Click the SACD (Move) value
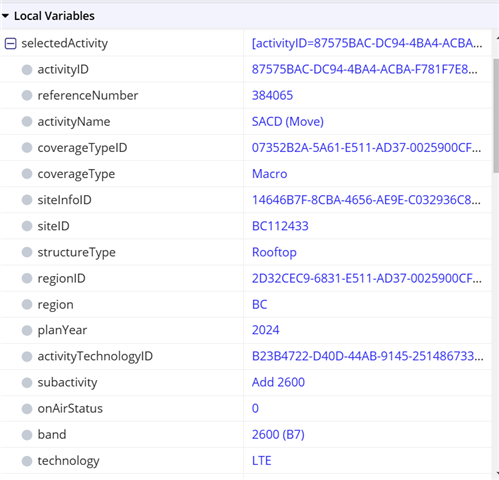 [x=288, y=122]
